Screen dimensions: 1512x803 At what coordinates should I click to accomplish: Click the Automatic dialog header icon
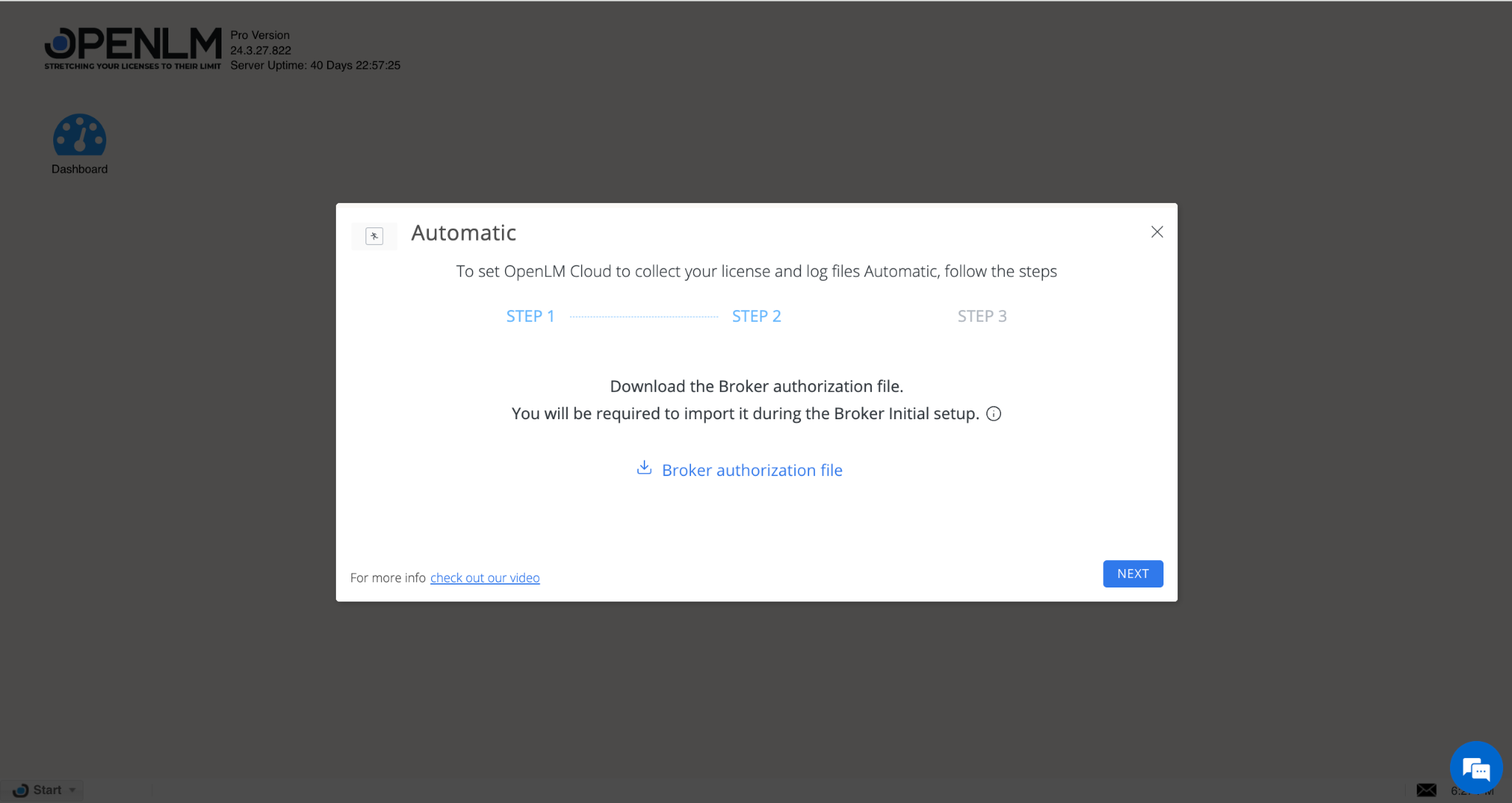pyautogui.click(x=374, y=236)
